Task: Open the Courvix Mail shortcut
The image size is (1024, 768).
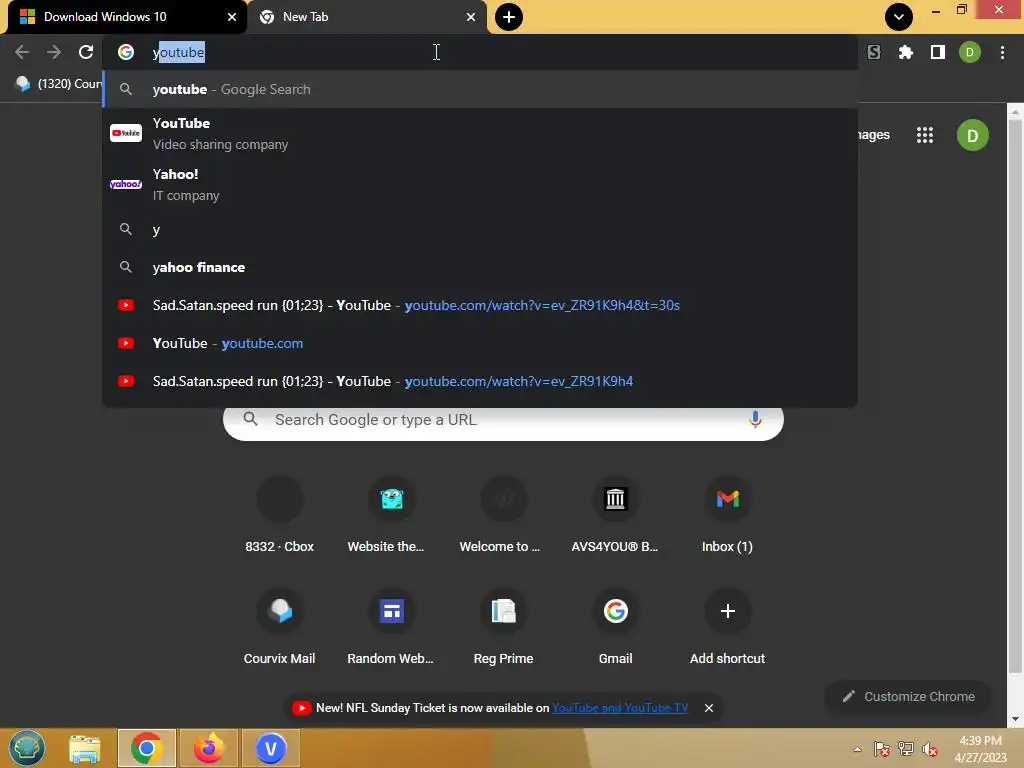Action: point(280,628)
